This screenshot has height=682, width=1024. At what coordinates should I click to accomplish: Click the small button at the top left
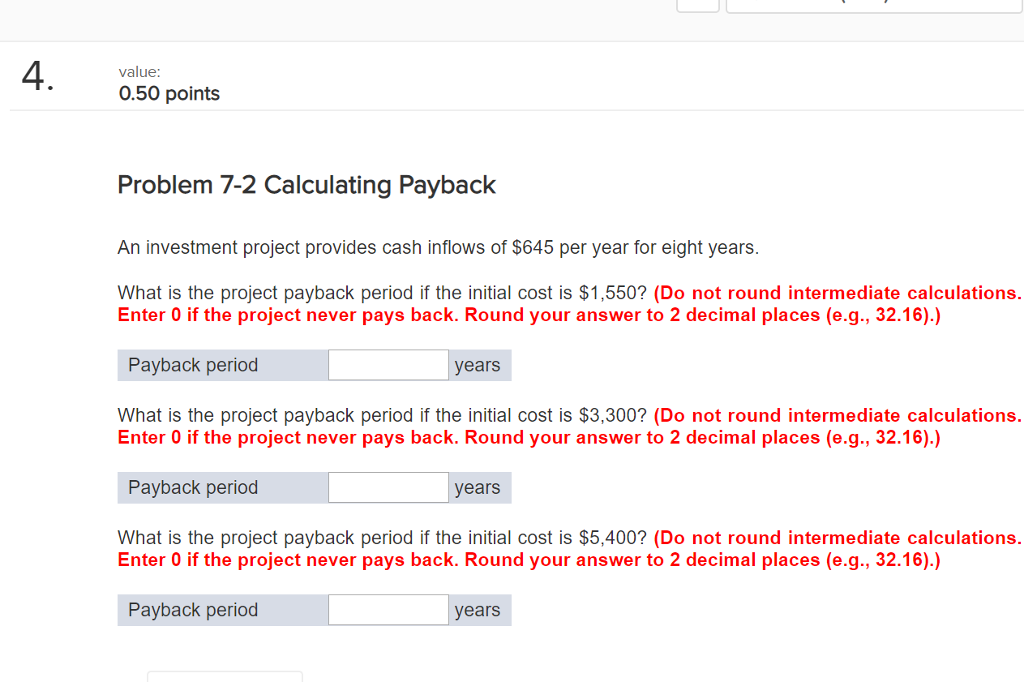pyautogui.click(x=697, y=4)
